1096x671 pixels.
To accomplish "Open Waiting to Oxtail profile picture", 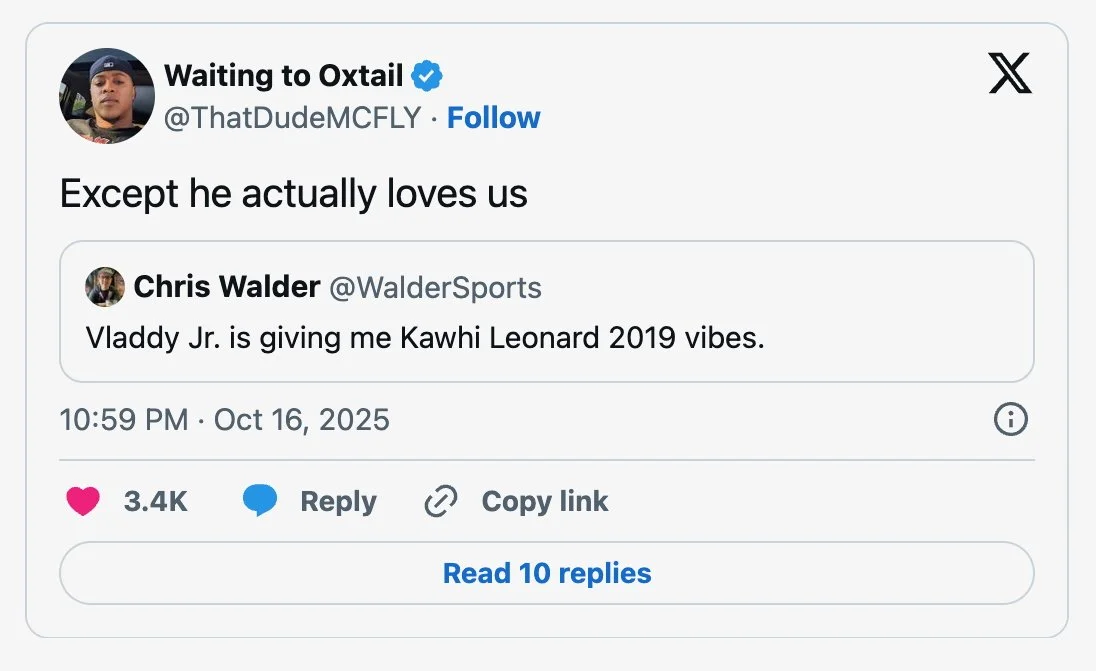I will (107, 96).
